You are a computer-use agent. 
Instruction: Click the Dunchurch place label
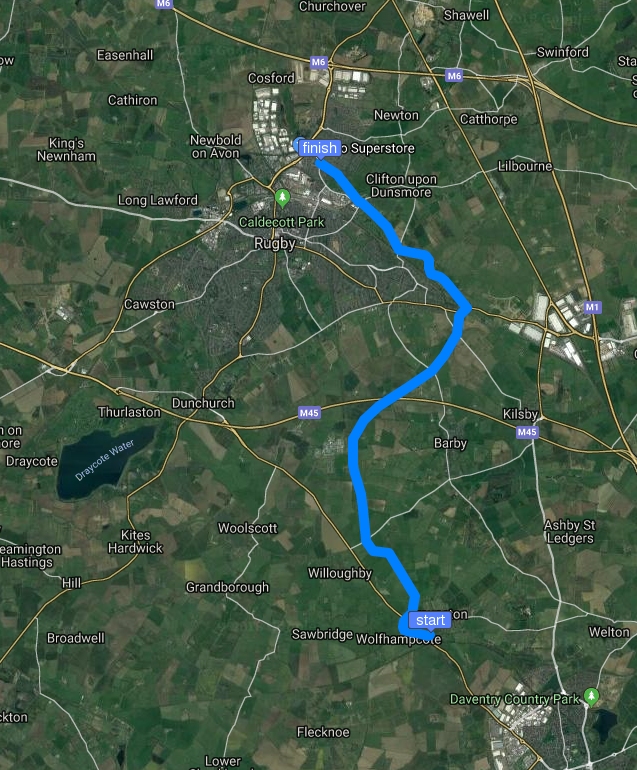203,403
